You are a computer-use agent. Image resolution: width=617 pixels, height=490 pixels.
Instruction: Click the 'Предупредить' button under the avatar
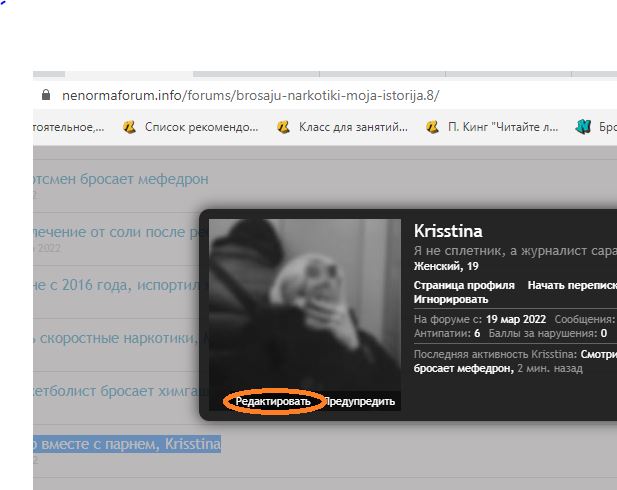tap(360, 401)
